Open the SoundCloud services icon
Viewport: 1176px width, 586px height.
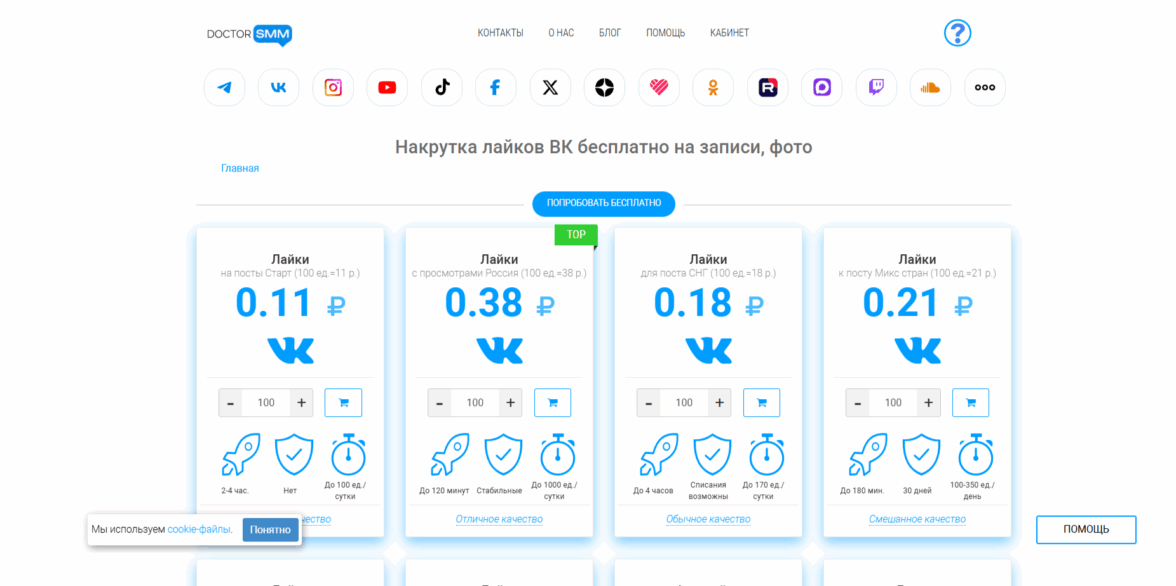coord(931,88)
